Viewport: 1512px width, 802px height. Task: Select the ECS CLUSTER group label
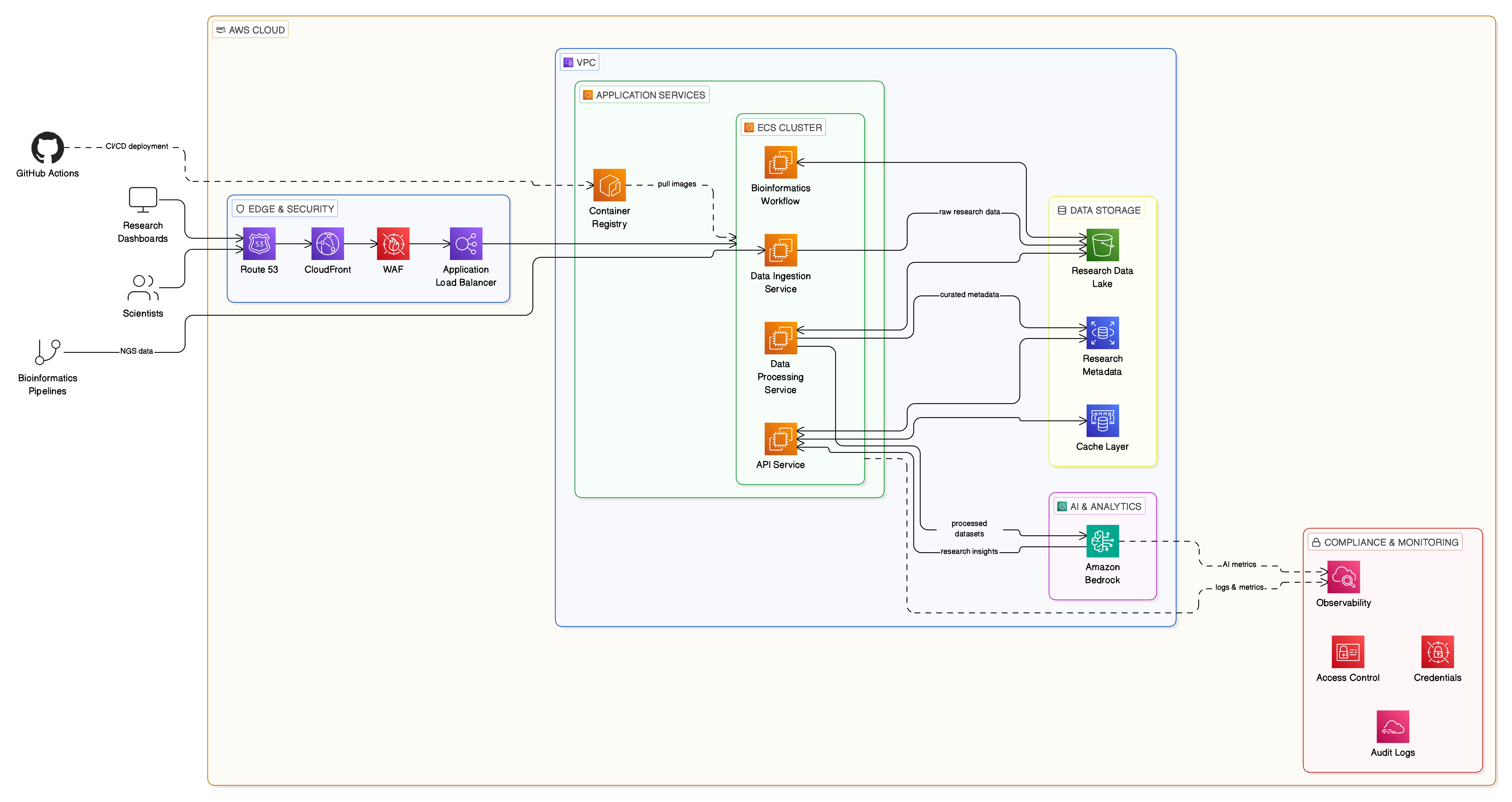[x=783, y=127]
